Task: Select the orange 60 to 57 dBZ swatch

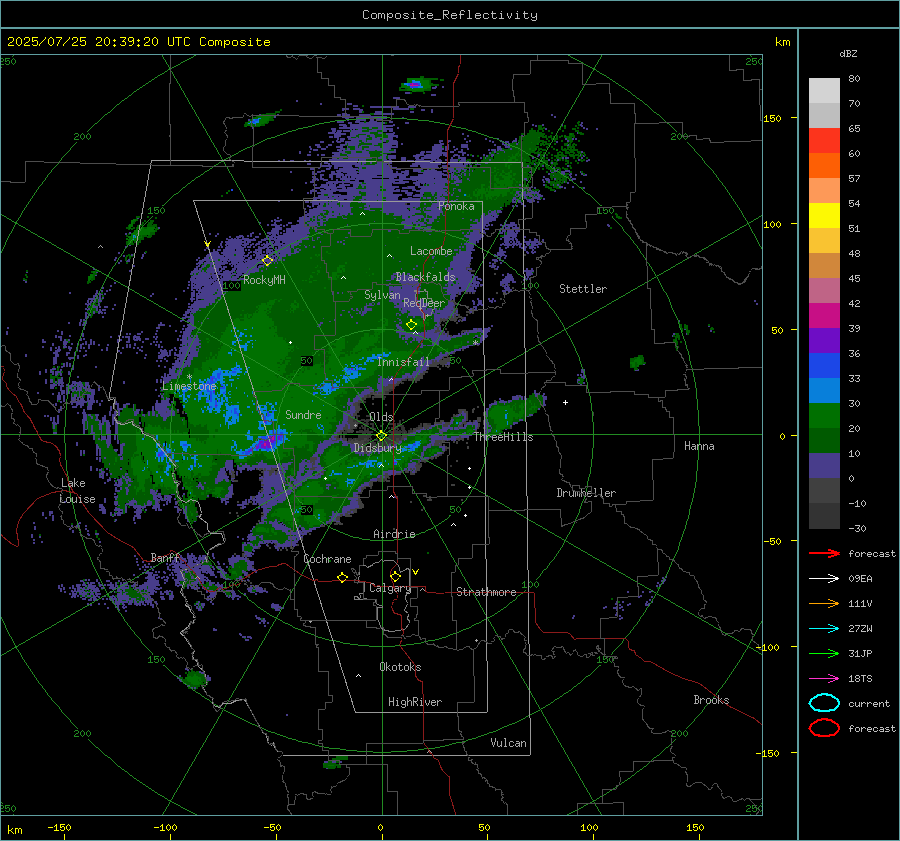Action: point(824,166)
